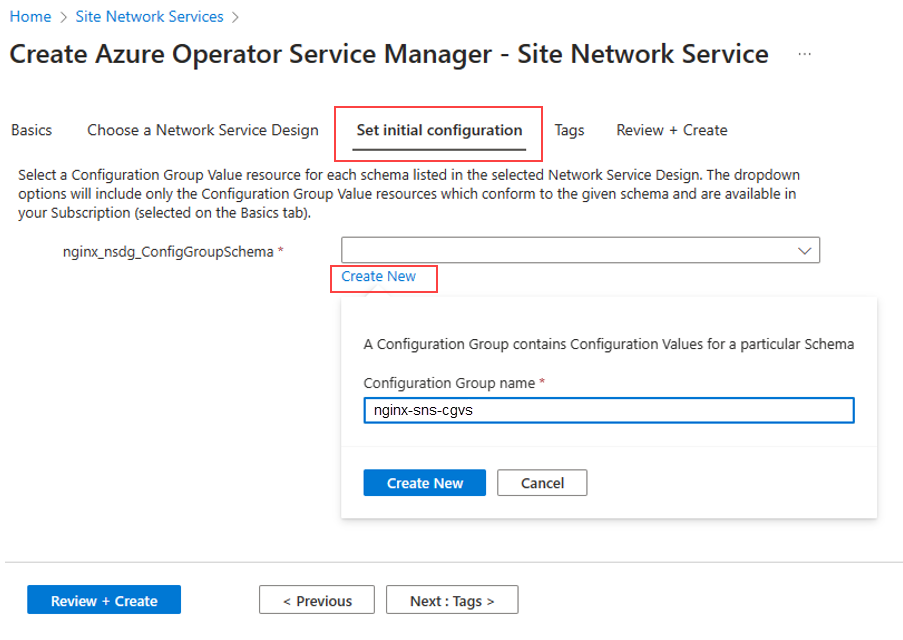Open the Review + Create tab at top

pyautogui.click(x=671, y=130)
